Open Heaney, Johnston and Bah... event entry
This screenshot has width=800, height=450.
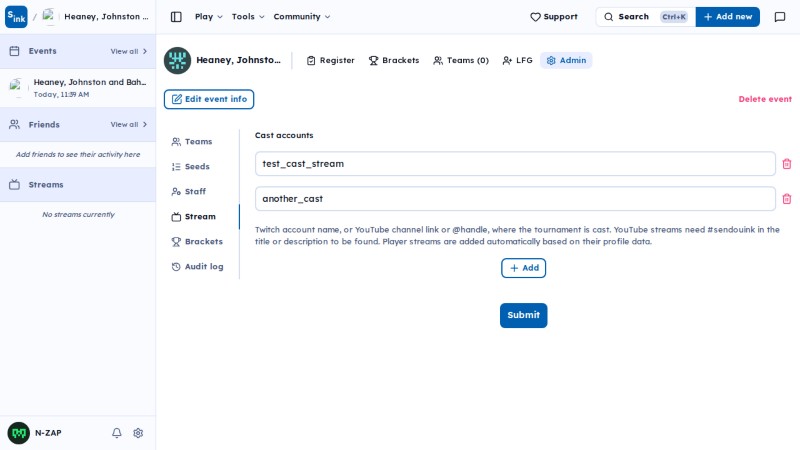point(78,88)
